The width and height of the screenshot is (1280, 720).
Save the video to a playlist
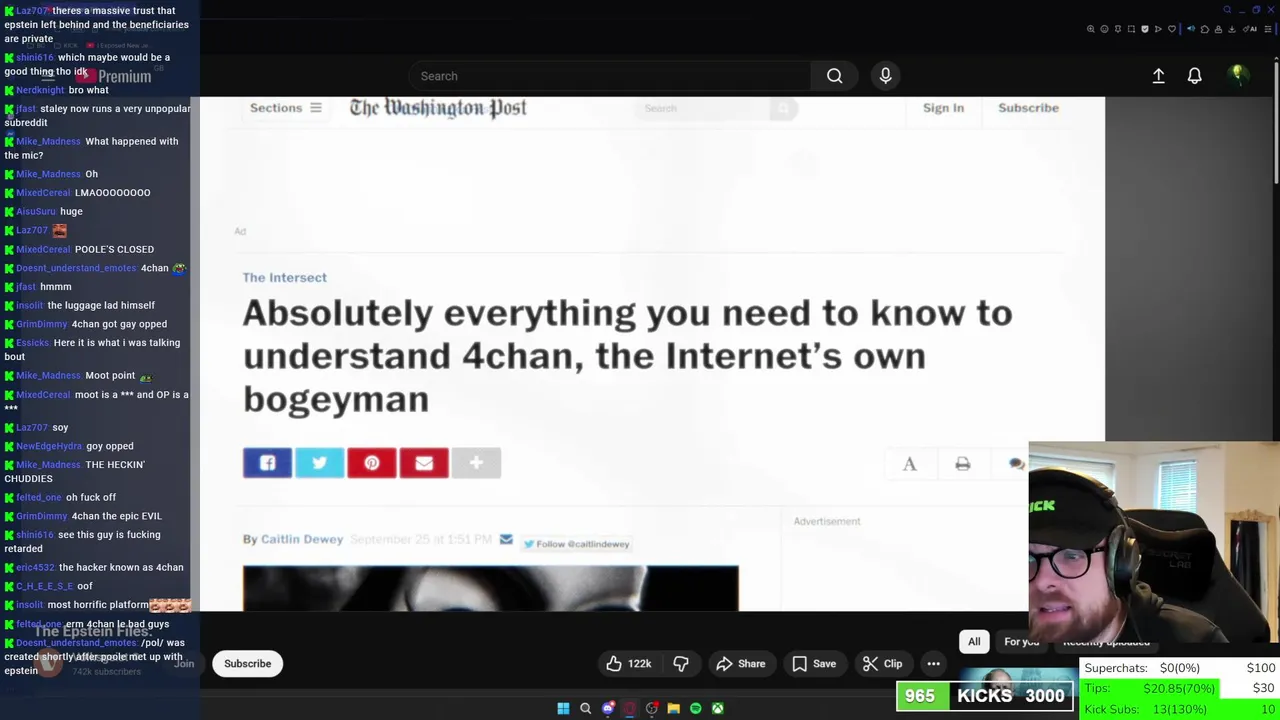click(813, 664)
